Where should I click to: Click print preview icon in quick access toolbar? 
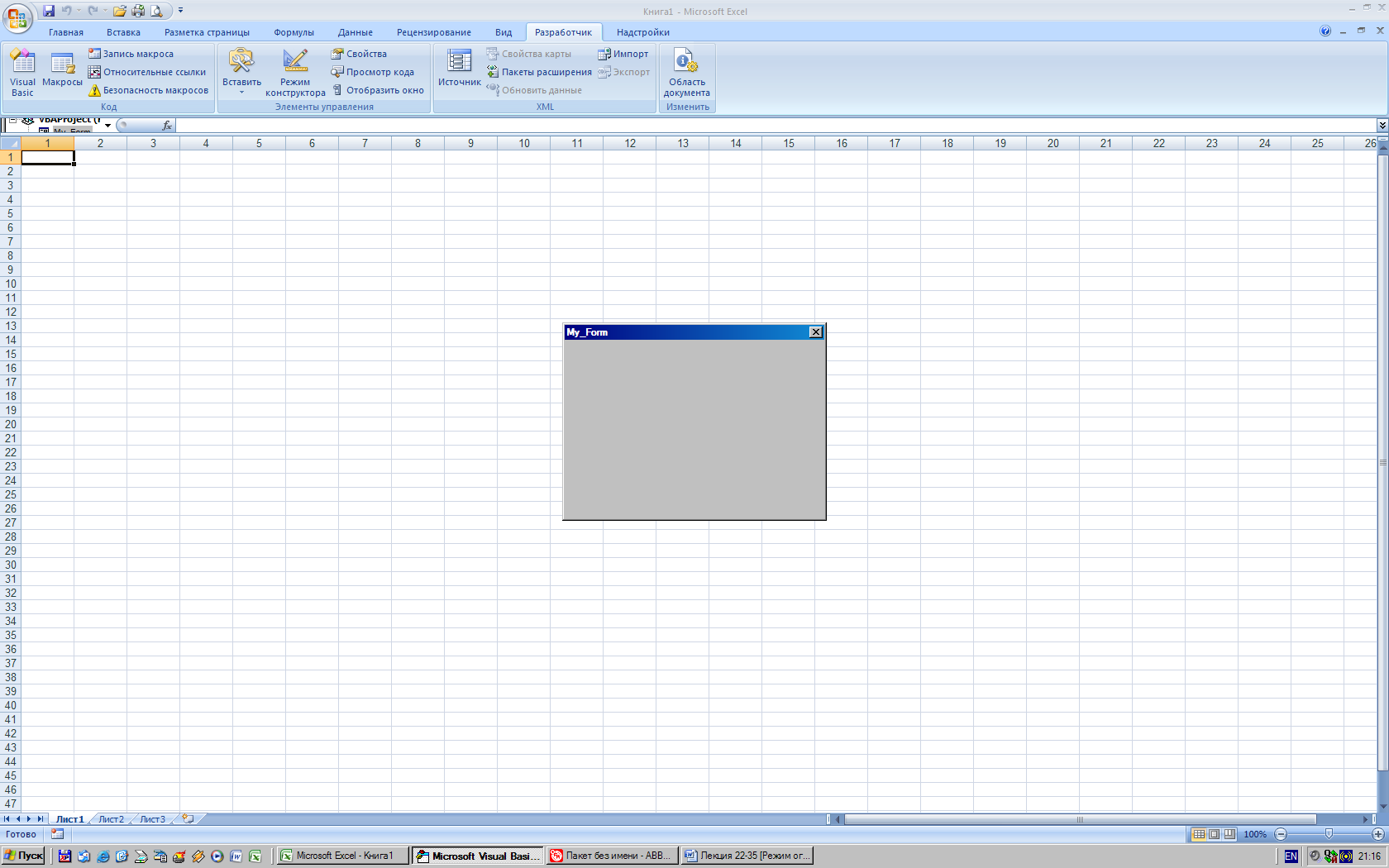tap(156, 11)
